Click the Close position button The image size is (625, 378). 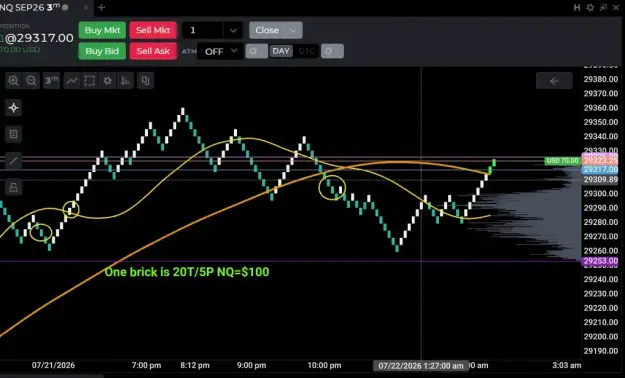[267, 30]
